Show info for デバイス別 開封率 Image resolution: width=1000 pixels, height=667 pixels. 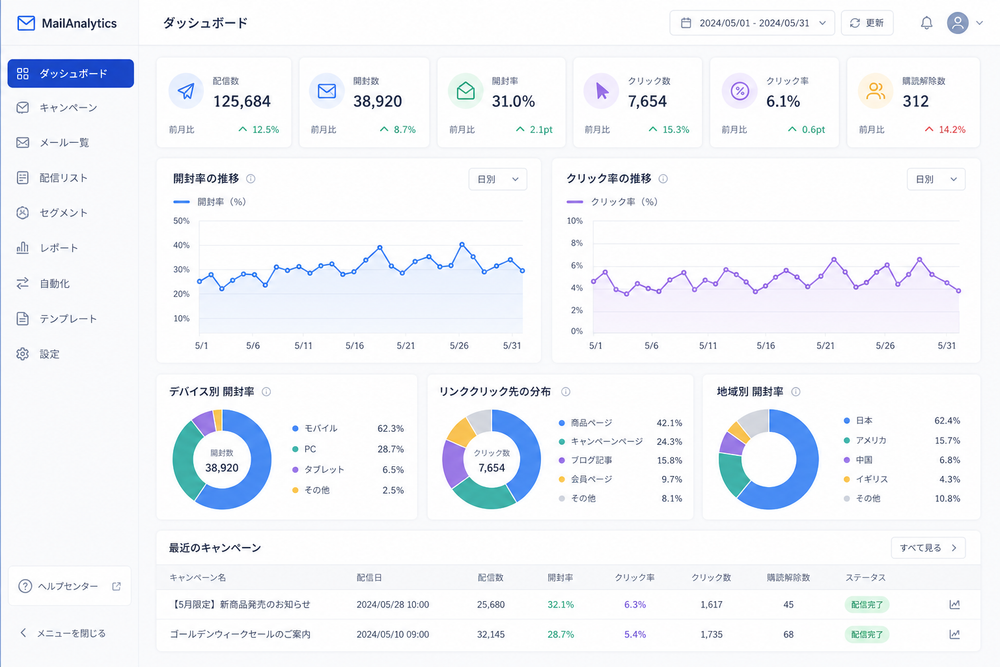[267, 392]
